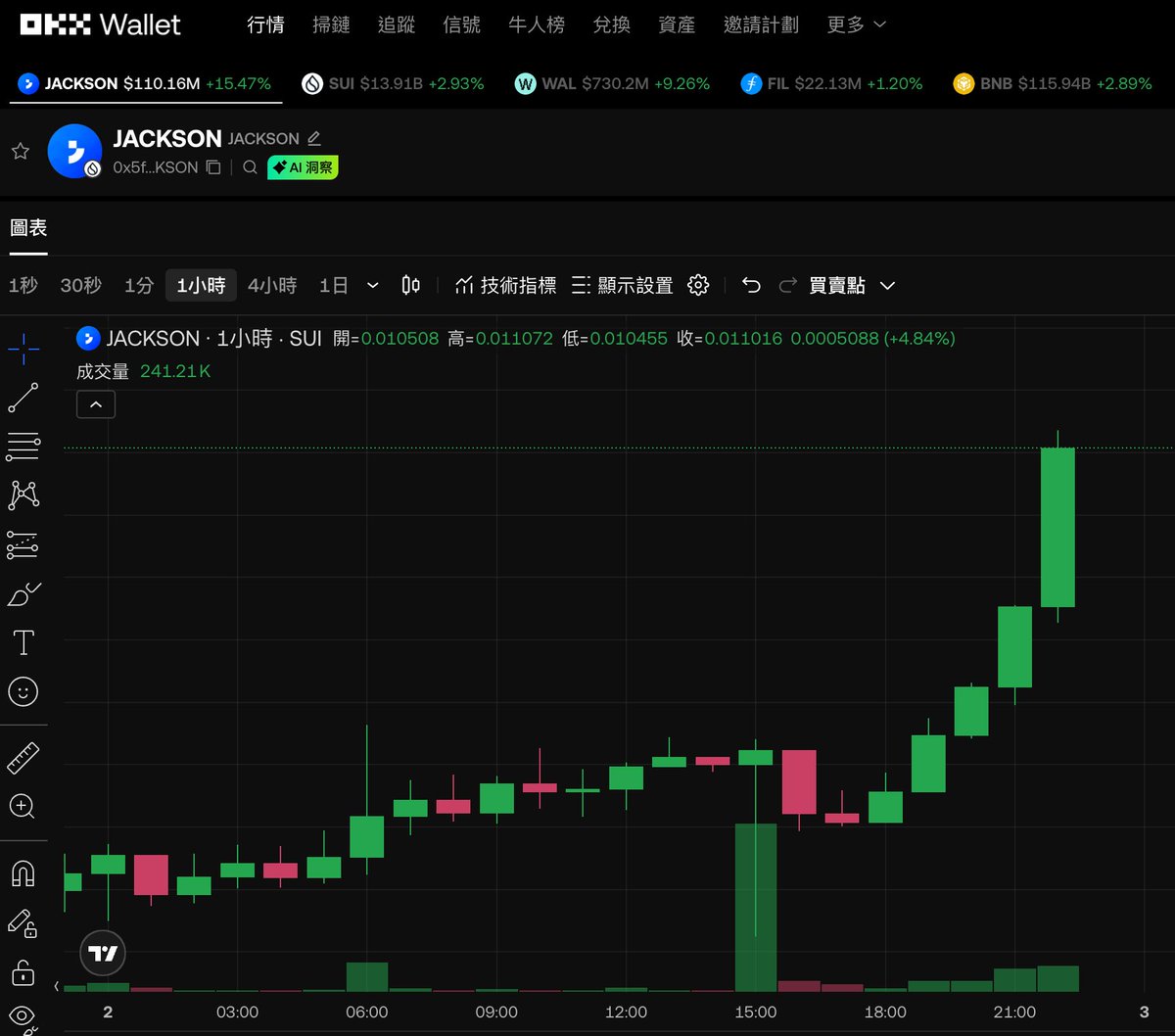
Task: Select the 1秒 timeframe
Action: (23, 285)
